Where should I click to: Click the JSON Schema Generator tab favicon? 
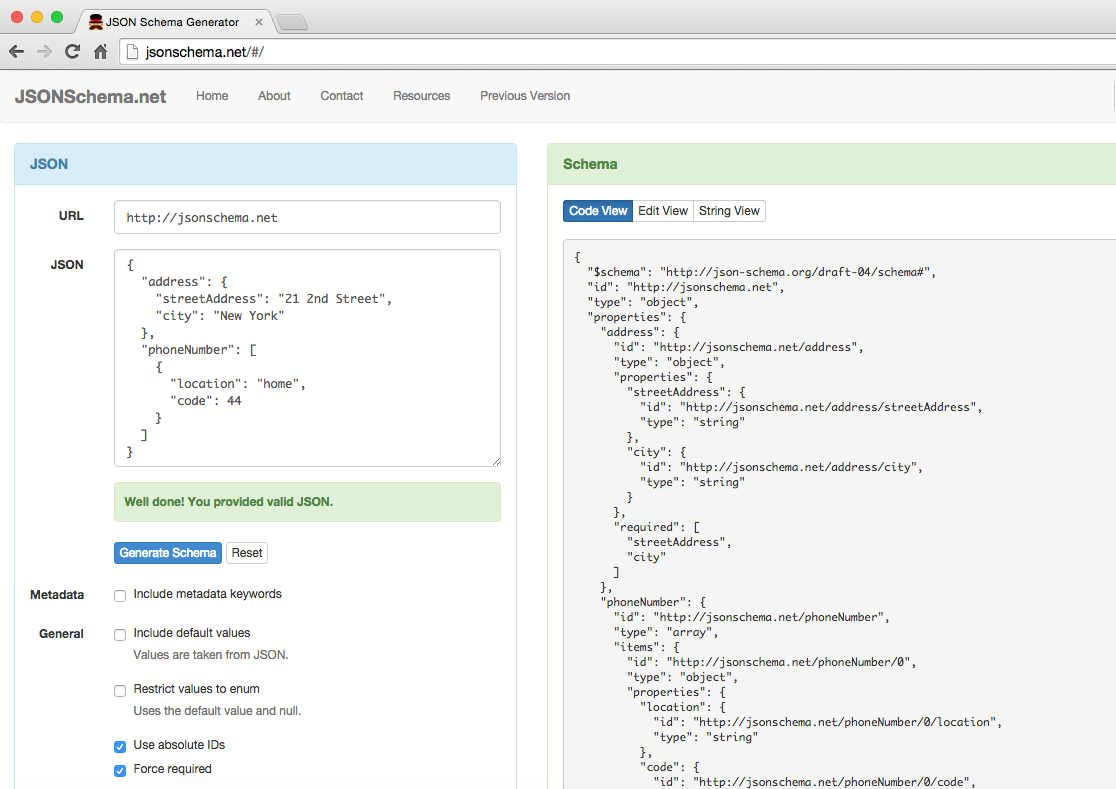[x=96, y=21]
